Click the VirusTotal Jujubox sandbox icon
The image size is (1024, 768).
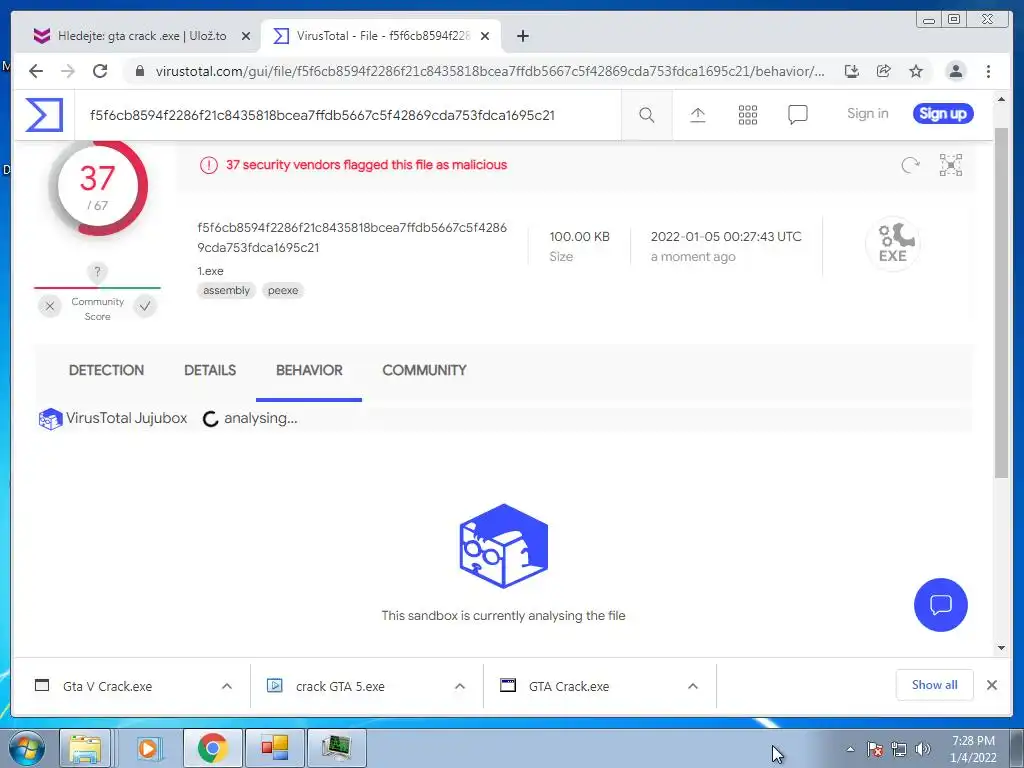pos(50,419)
